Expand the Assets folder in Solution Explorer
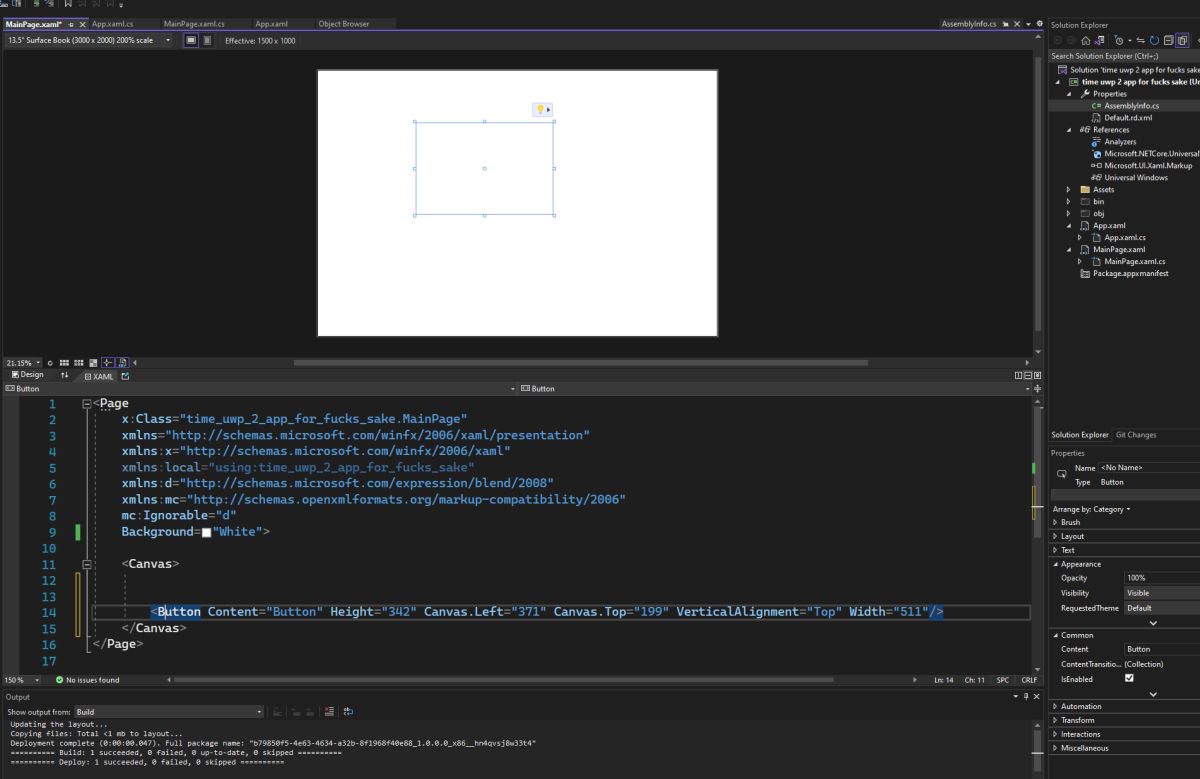Viewport: 1200px width, 779px height. click(1068, 190)
